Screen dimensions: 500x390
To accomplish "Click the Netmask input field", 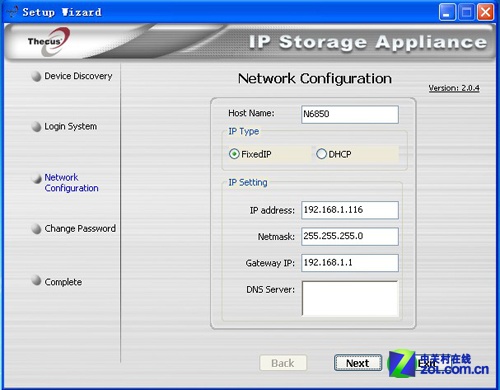I will (x=350, y=236).
